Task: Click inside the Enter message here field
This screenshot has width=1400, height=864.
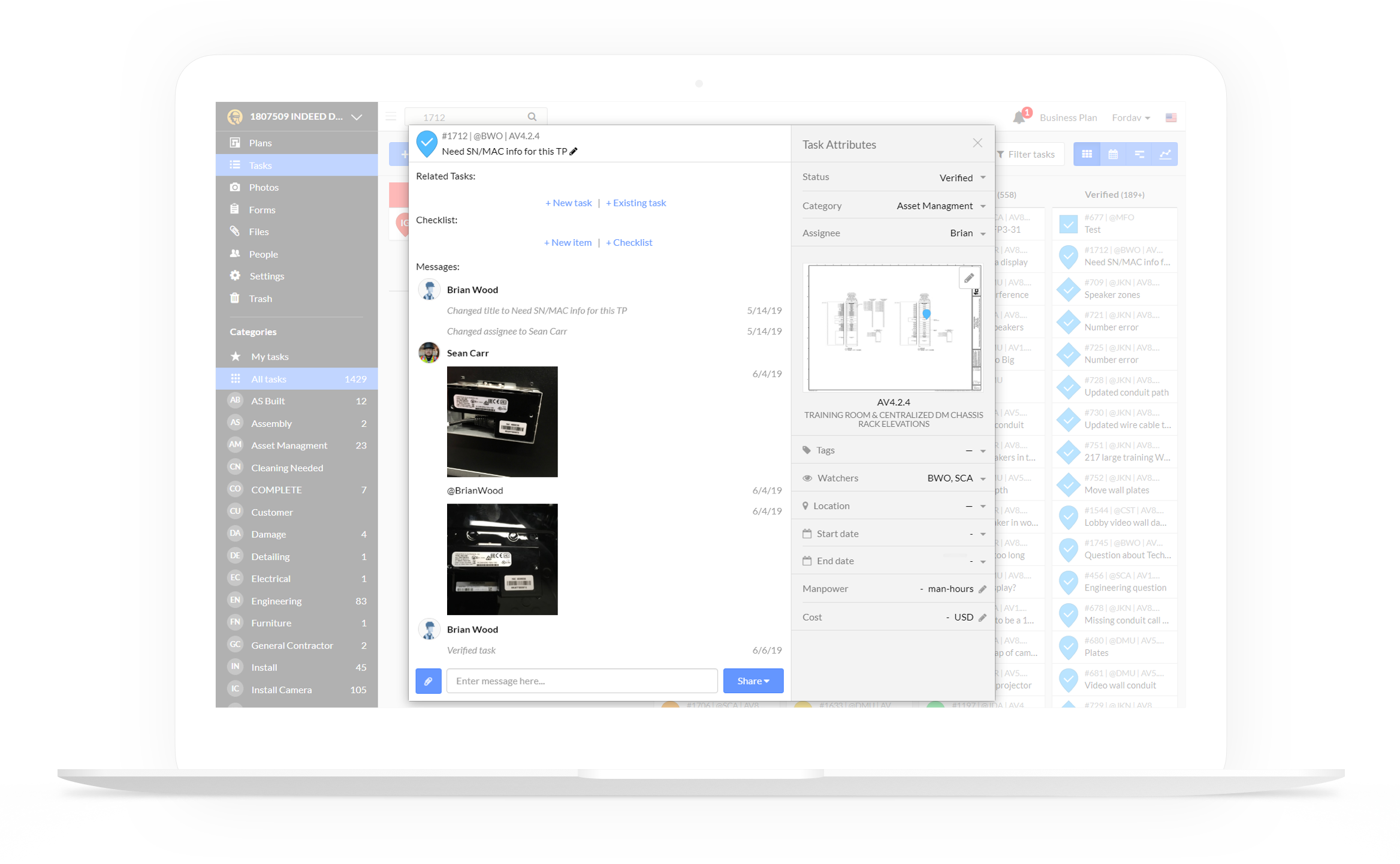Action: (x=581, y=681)
